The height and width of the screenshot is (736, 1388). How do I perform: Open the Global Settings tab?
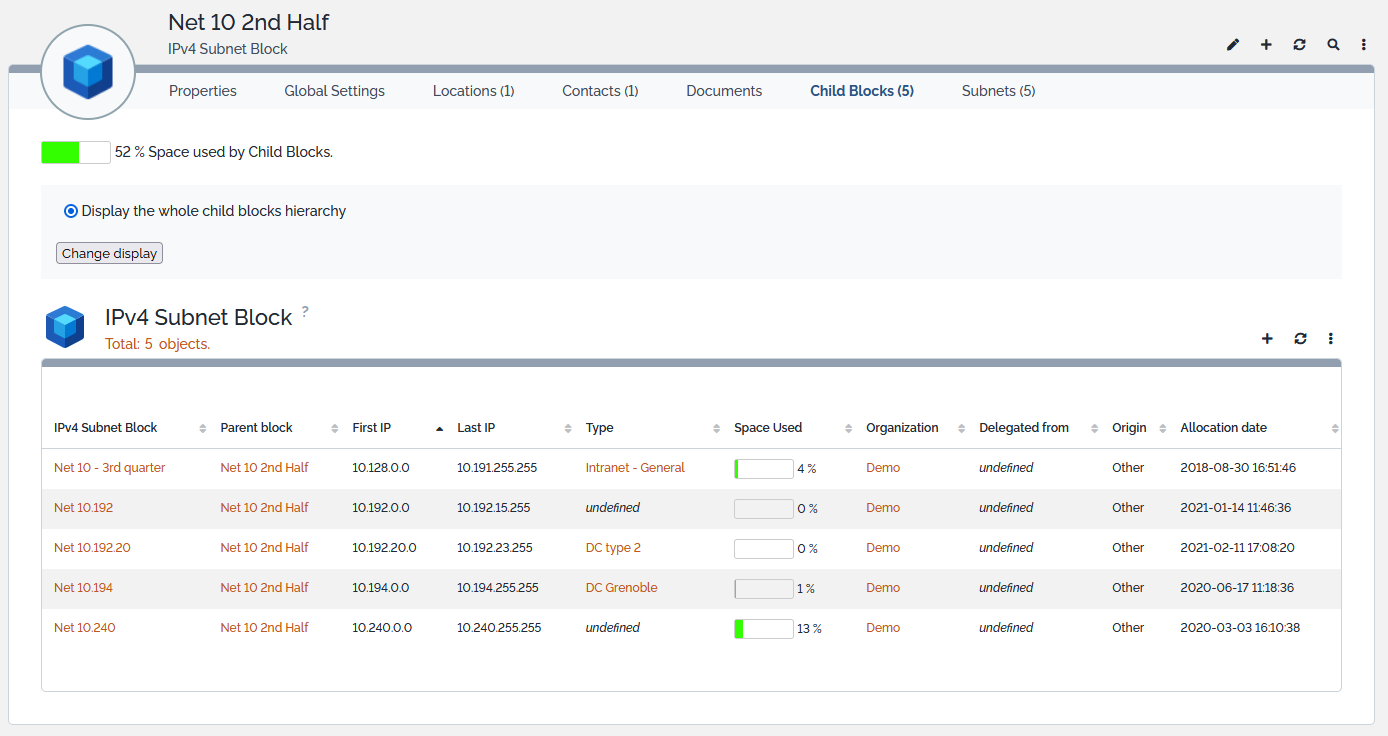click(x=334, y=91)
